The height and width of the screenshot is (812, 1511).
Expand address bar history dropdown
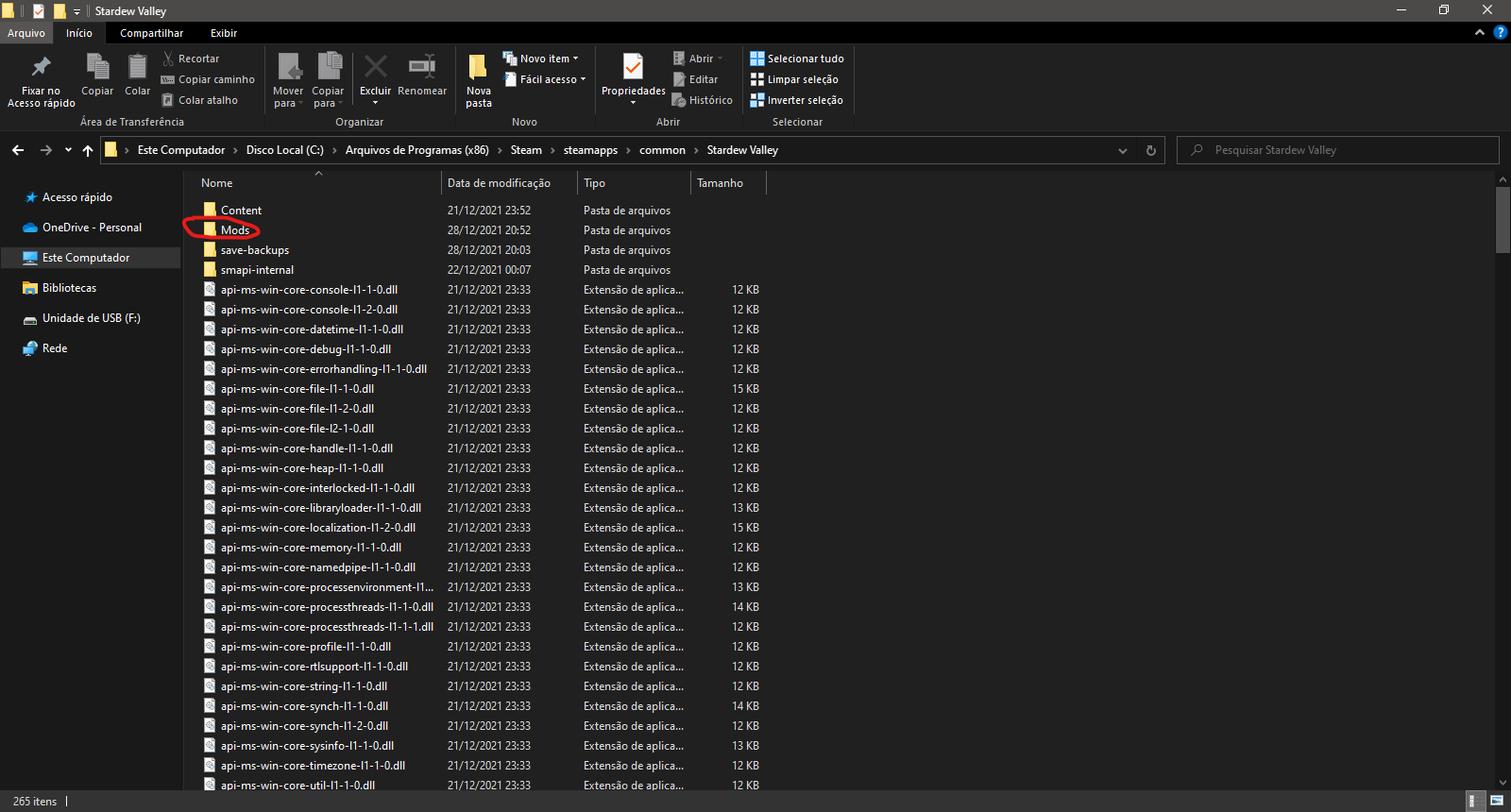click(1123, 150)
